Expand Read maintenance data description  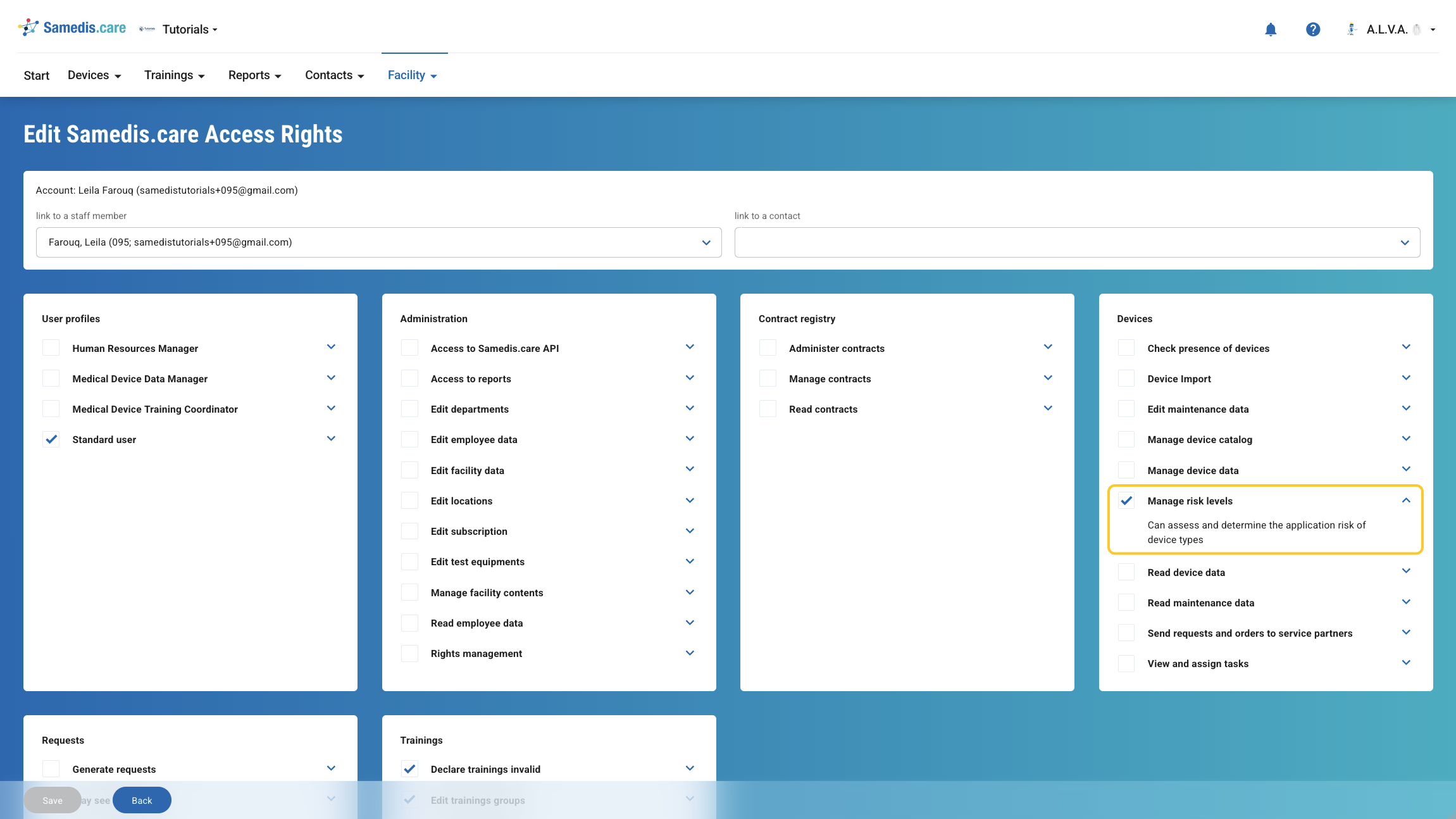[1406, 602]
